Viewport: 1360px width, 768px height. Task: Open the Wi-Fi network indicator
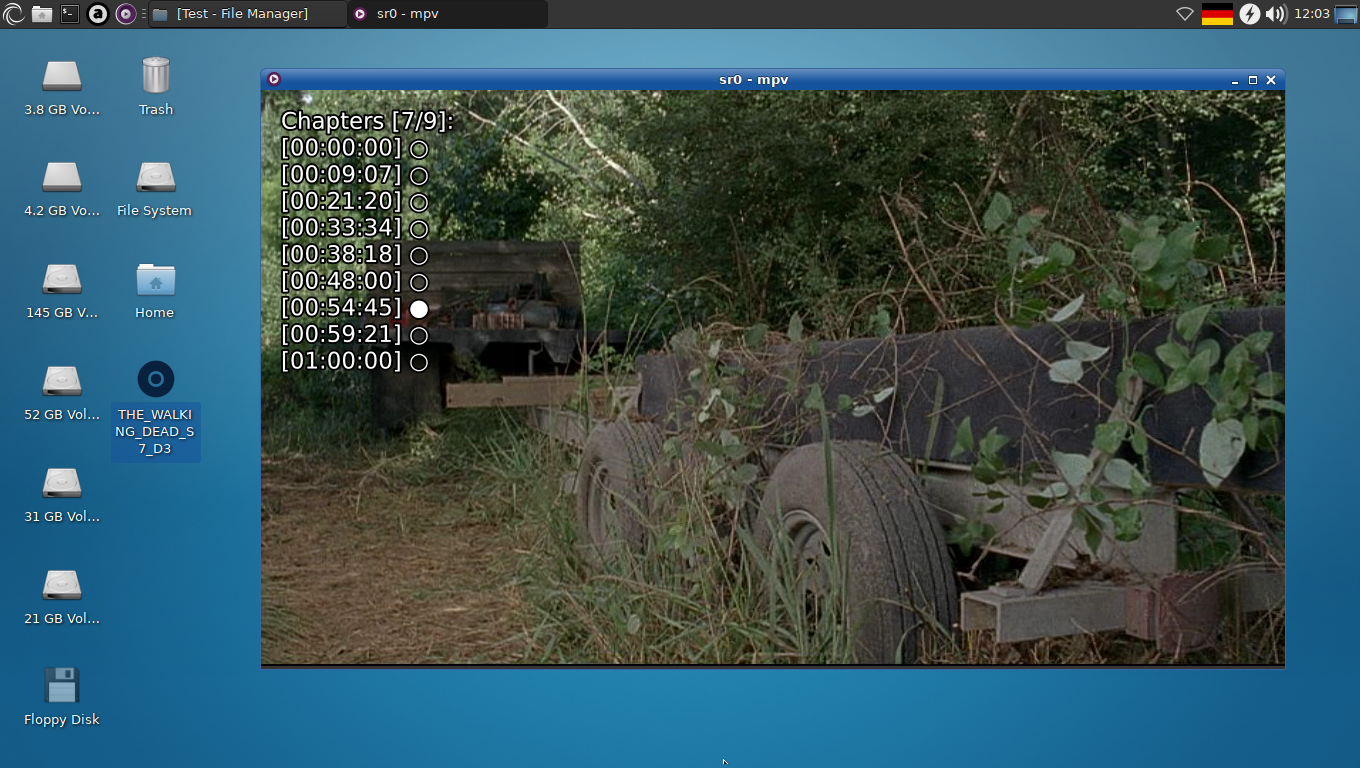tap(1185, 14)
